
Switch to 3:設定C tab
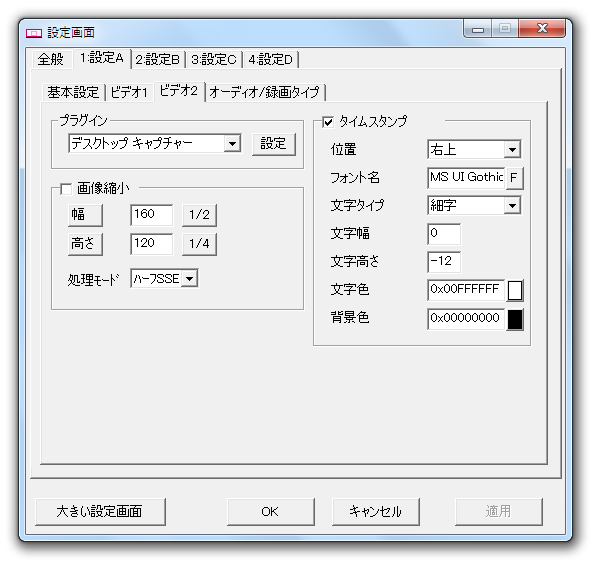pos(214,60)
